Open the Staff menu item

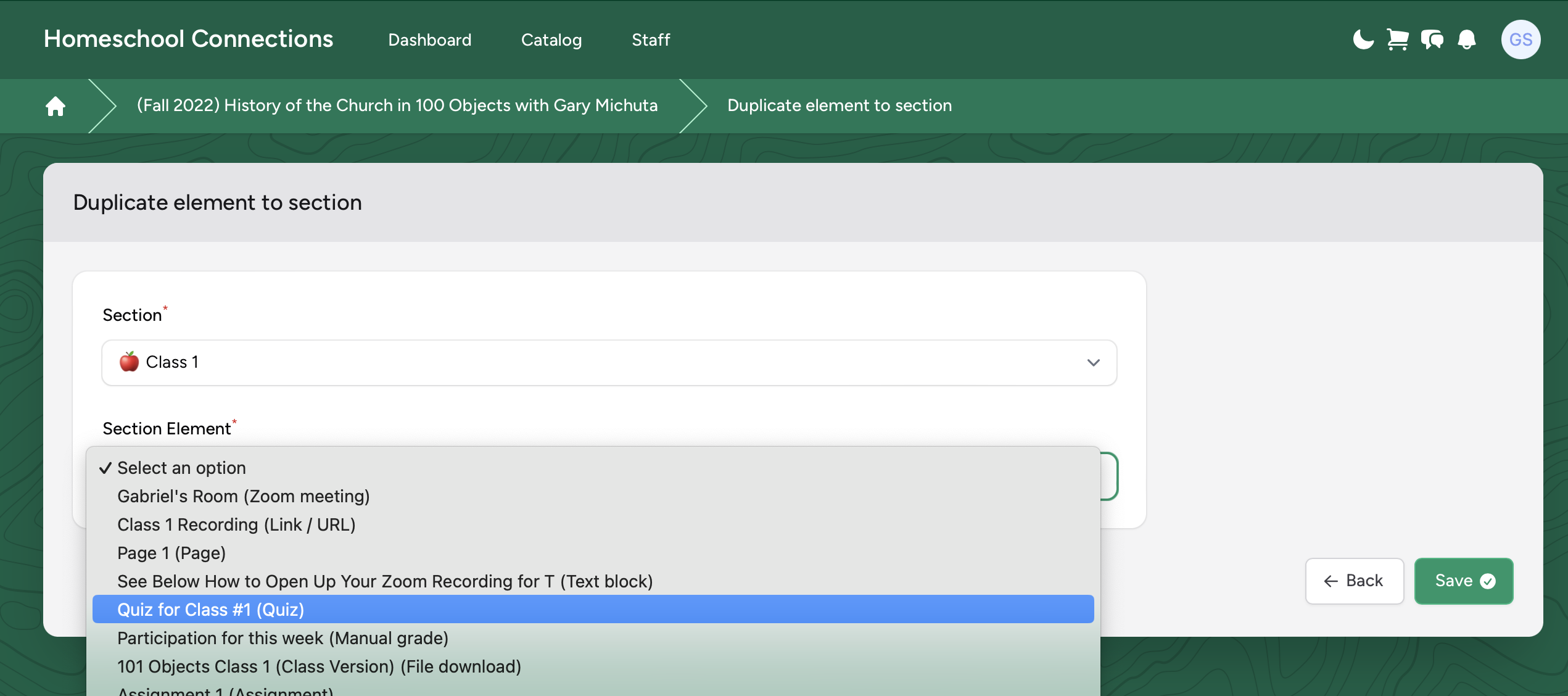(651, 40)
